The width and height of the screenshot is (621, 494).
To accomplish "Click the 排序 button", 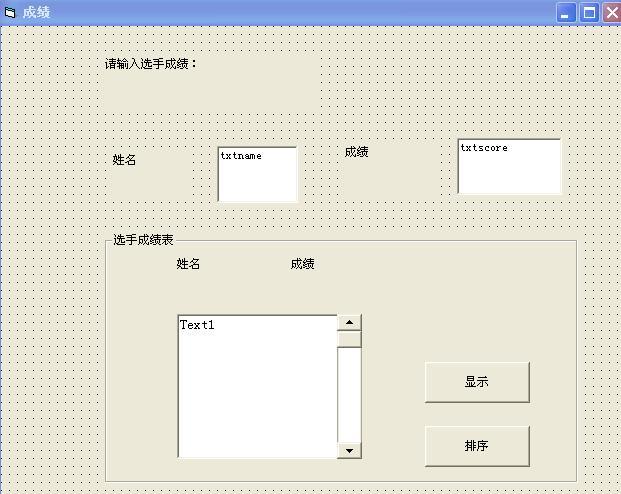I will coord(477,446).
